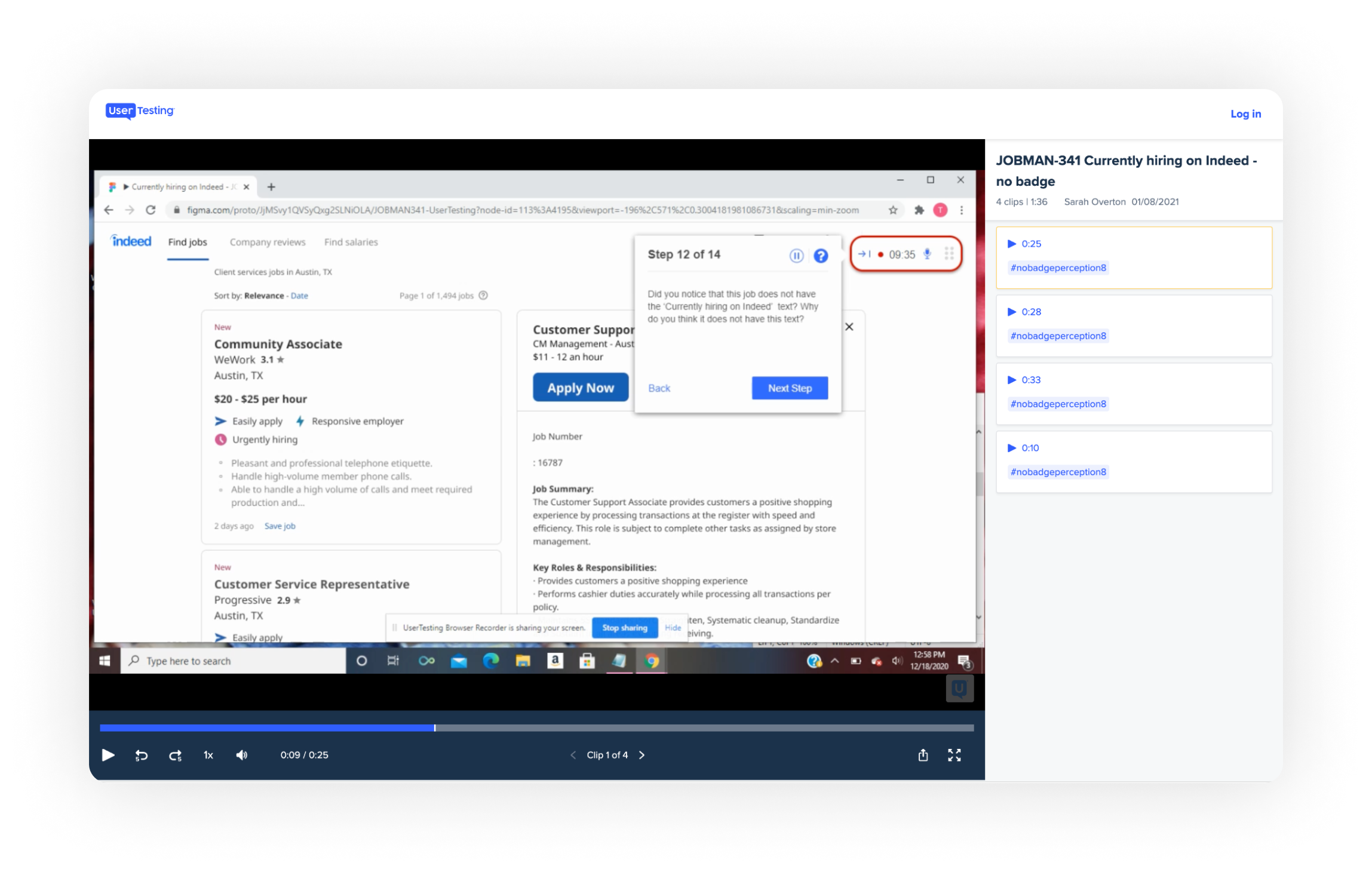Open the #nobadgeperception8 tag under clip 0:25

pyautogui.click(x=1058, y=268)
